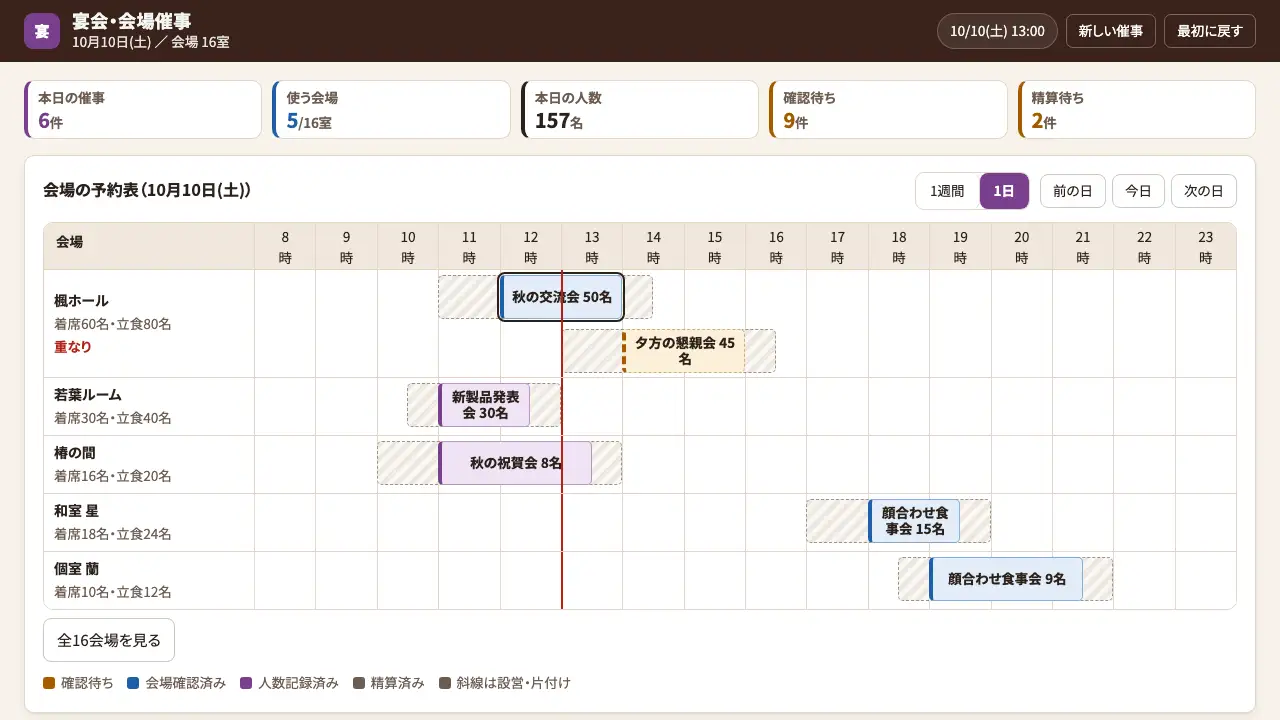The height and width of the screenshot is (720, 1280).
Task: Click the 会場の予約表(10月10日(土)) heading
Action: coord(147,190)
